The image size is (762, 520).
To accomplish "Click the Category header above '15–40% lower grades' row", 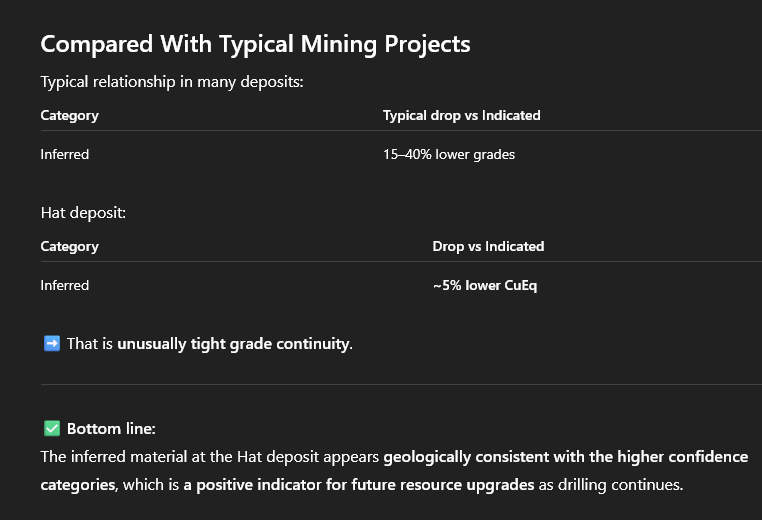I will pyautogui.click(x=69, y=115).
